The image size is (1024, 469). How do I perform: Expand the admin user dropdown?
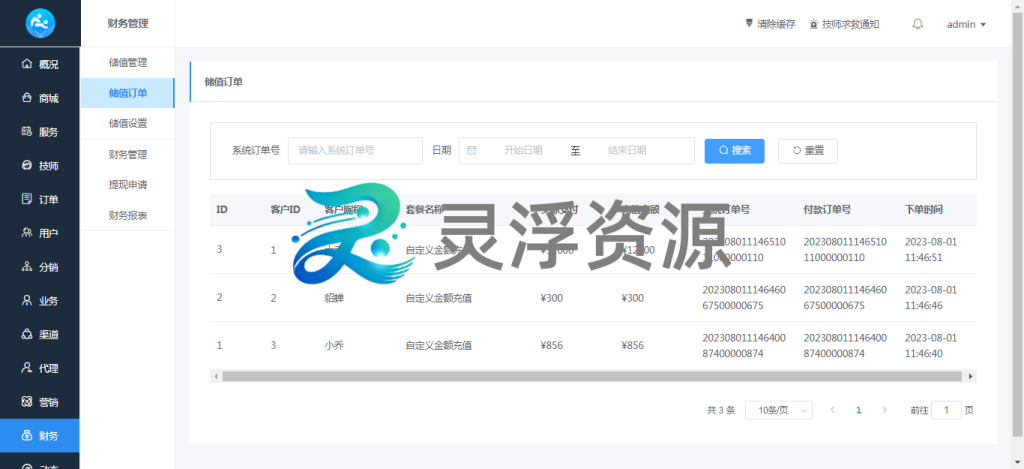tap(966, 24)
